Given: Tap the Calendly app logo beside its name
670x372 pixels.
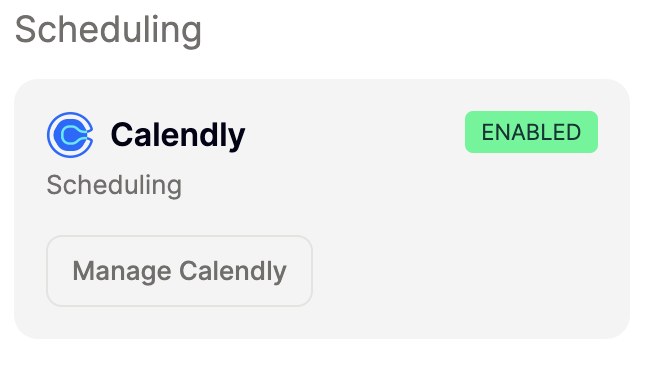Looking at the screenshot, I should 70,135.
